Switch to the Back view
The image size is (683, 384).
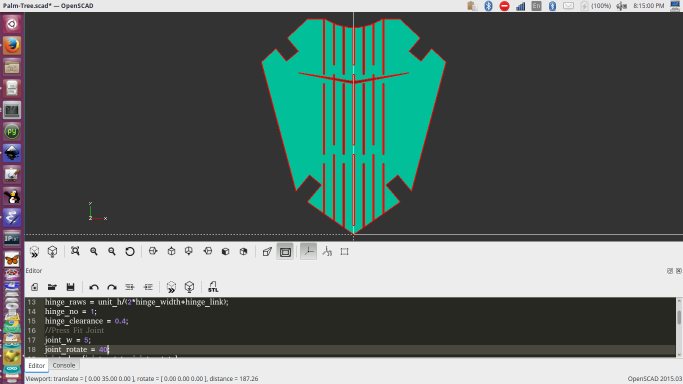click(243, 252)
